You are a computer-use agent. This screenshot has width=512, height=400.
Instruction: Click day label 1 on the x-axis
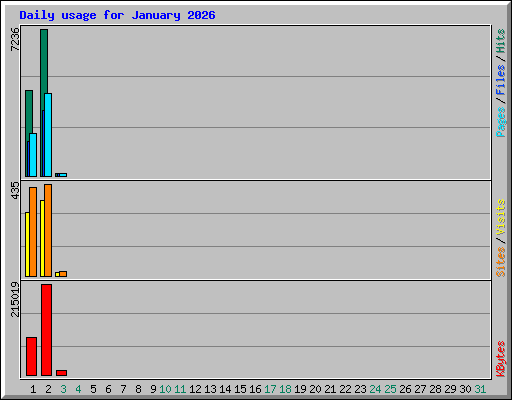[33, 389]
